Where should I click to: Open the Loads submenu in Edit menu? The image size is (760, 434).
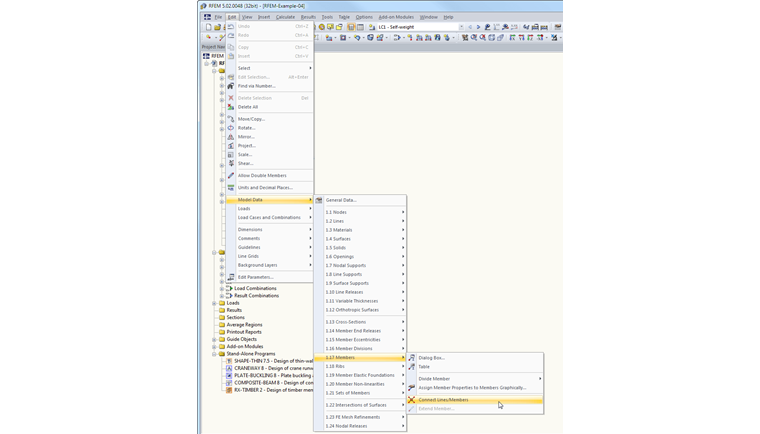pyautogui.click(x=269, y=209)
